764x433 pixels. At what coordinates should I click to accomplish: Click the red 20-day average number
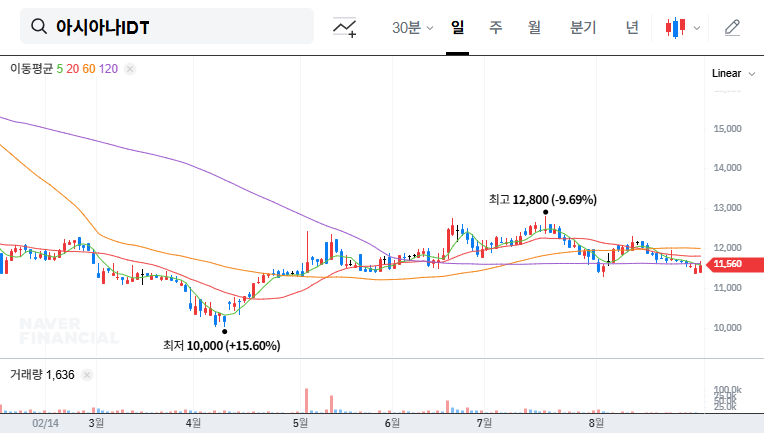pyautogui.click(x=73, y=69)
